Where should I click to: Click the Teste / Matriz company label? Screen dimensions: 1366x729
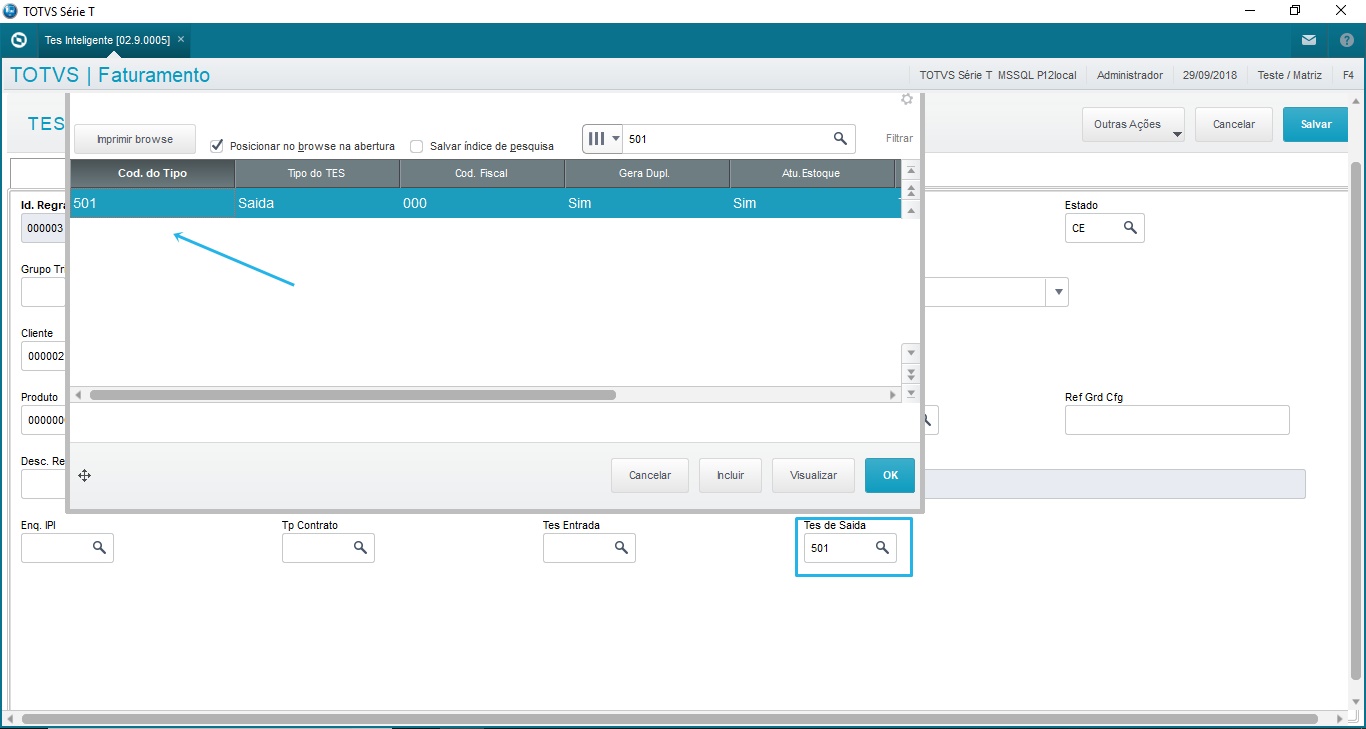(1289, 75)
